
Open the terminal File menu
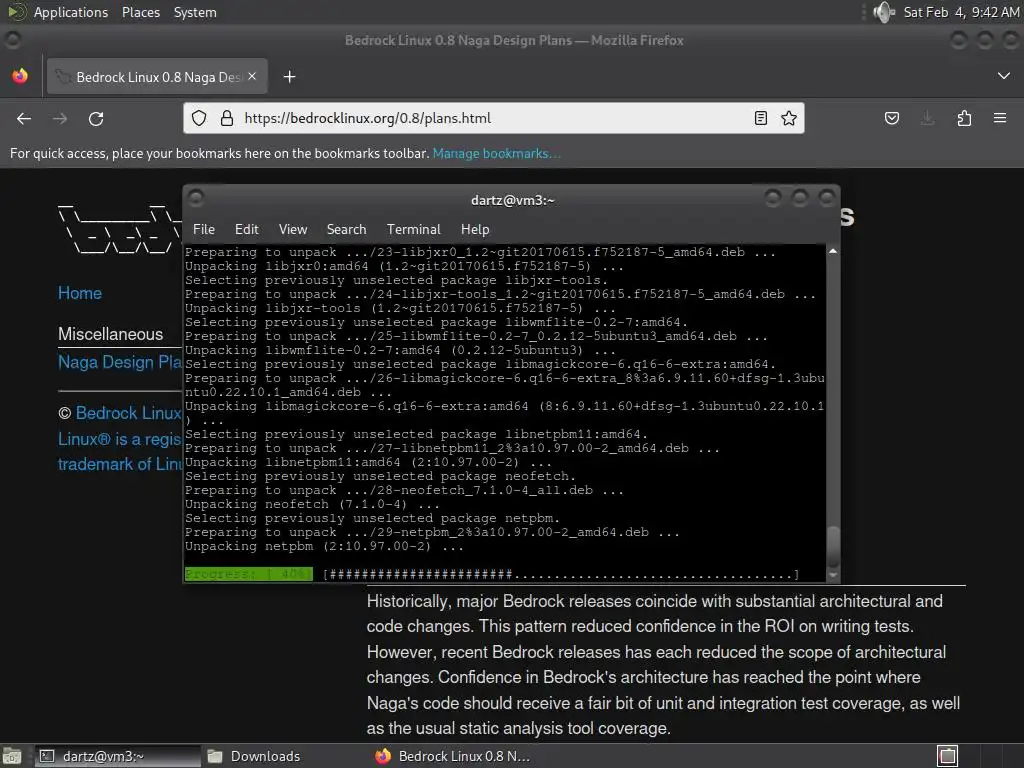point(204,229)
